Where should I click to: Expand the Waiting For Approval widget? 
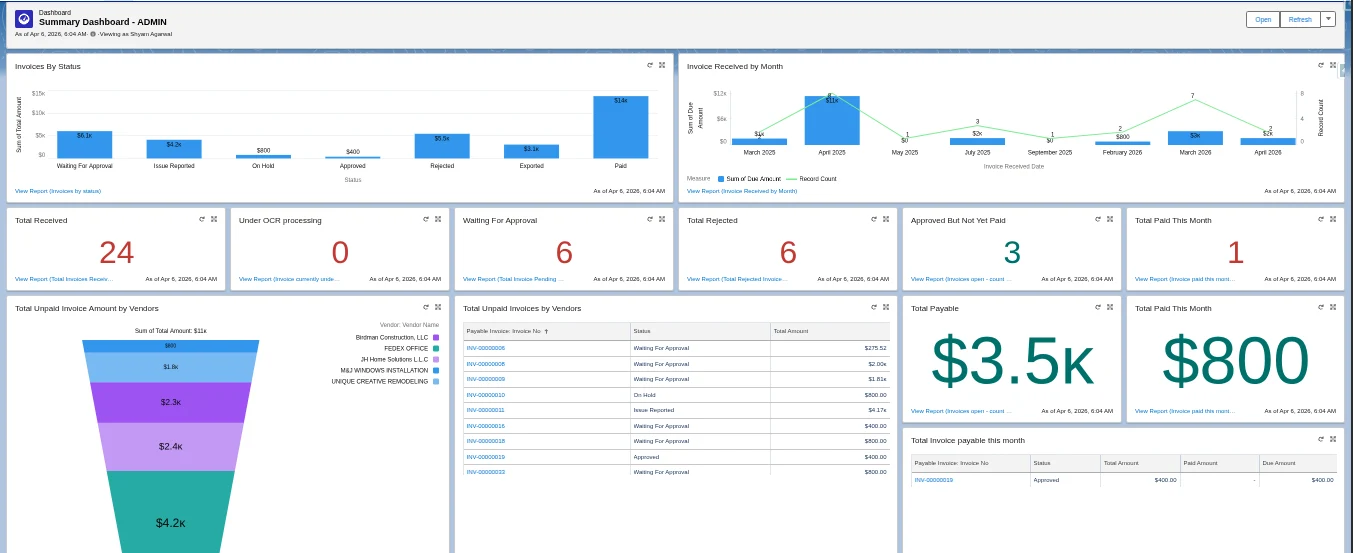[x=662, y=219]
